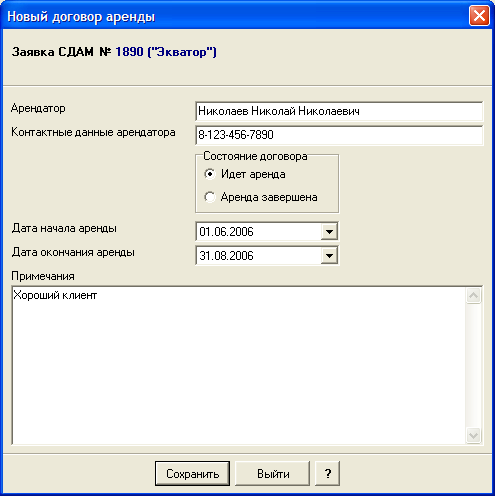This screenshot has width=495, height=496.
Task: Click the contact phone number field
Action: [x=339, y=135]
